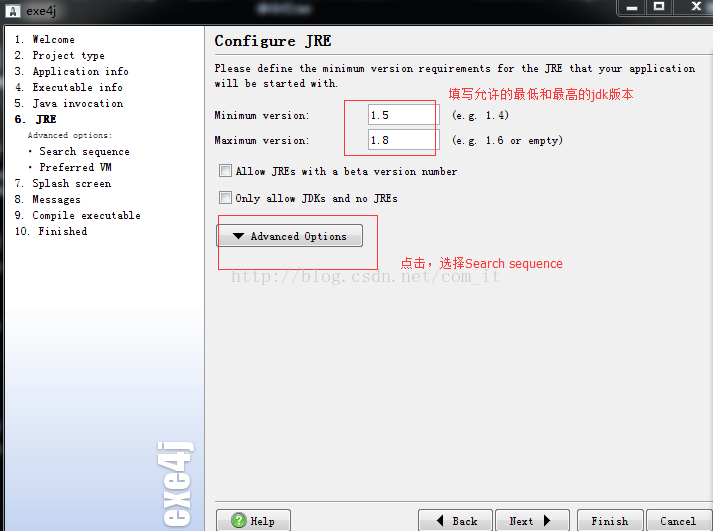
Task: Open the Preferred VM advanced option
Action: (x=75, y=167)
